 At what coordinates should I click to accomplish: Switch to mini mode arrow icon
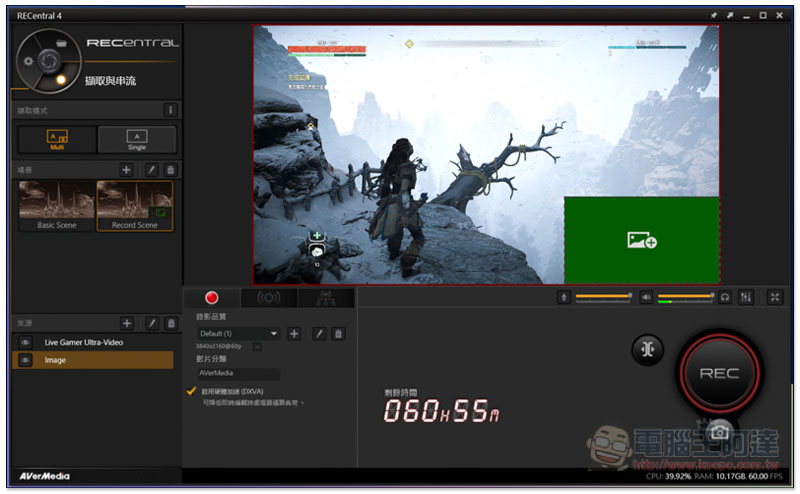(x=730, y=15)
